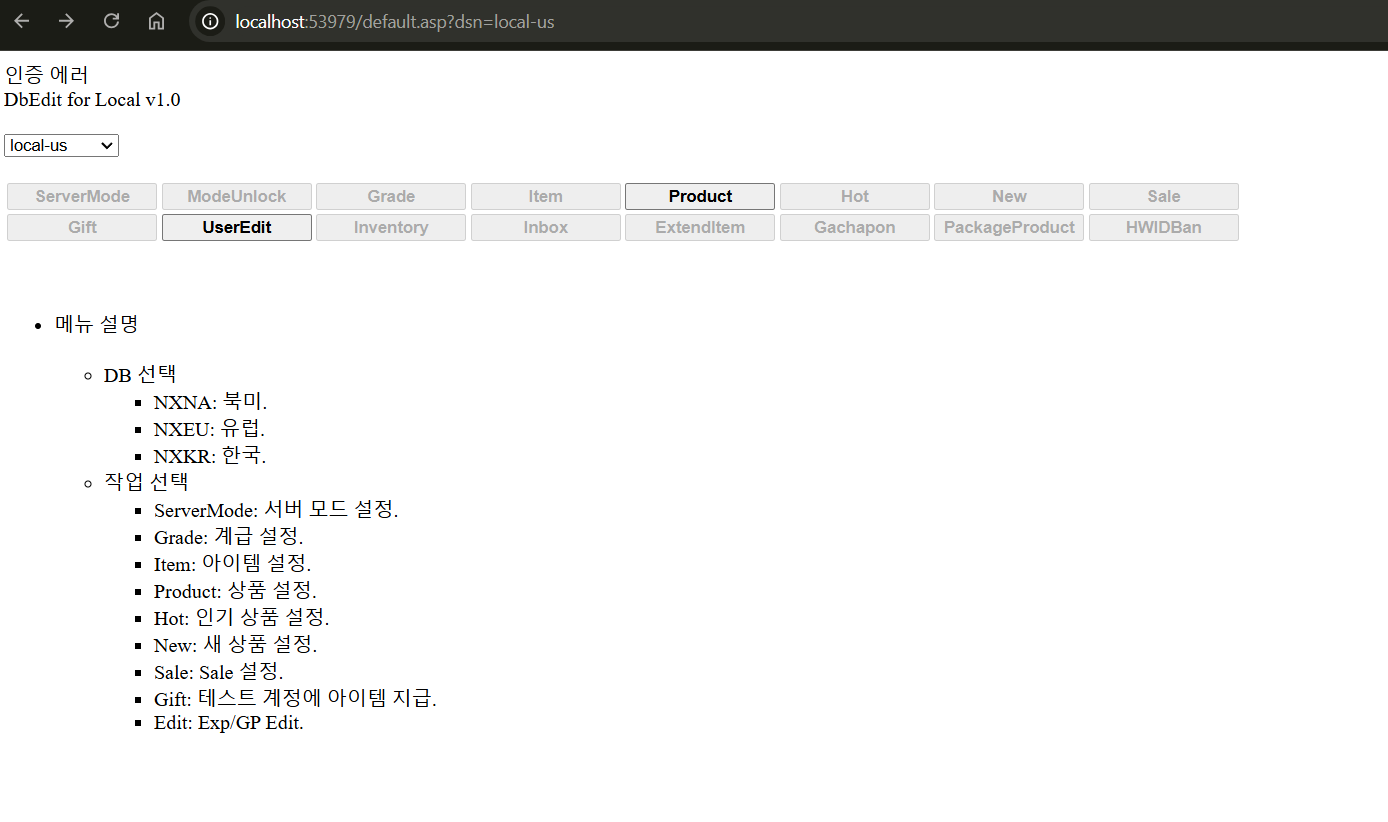Click the 'DB 선택' list item
This screenshot has height=822, width=1388.
click(x=140, y=375)
